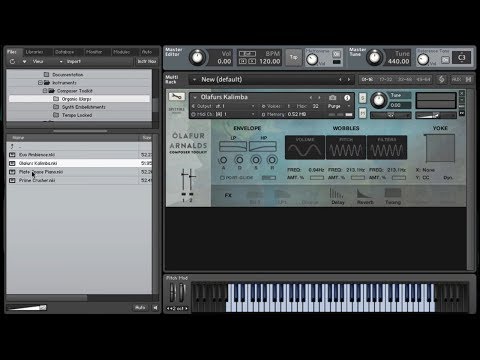Open the instrument info icon
Viewport: 480px width, 360px height.
[x=347, y=97]
